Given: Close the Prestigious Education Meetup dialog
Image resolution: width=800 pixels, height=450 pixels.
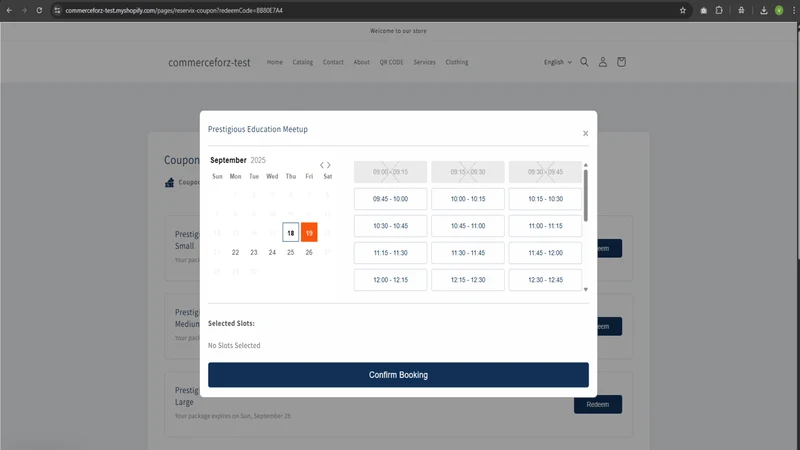Looking at the screenshot, I should pyautogui.click(x=585, y=133).
